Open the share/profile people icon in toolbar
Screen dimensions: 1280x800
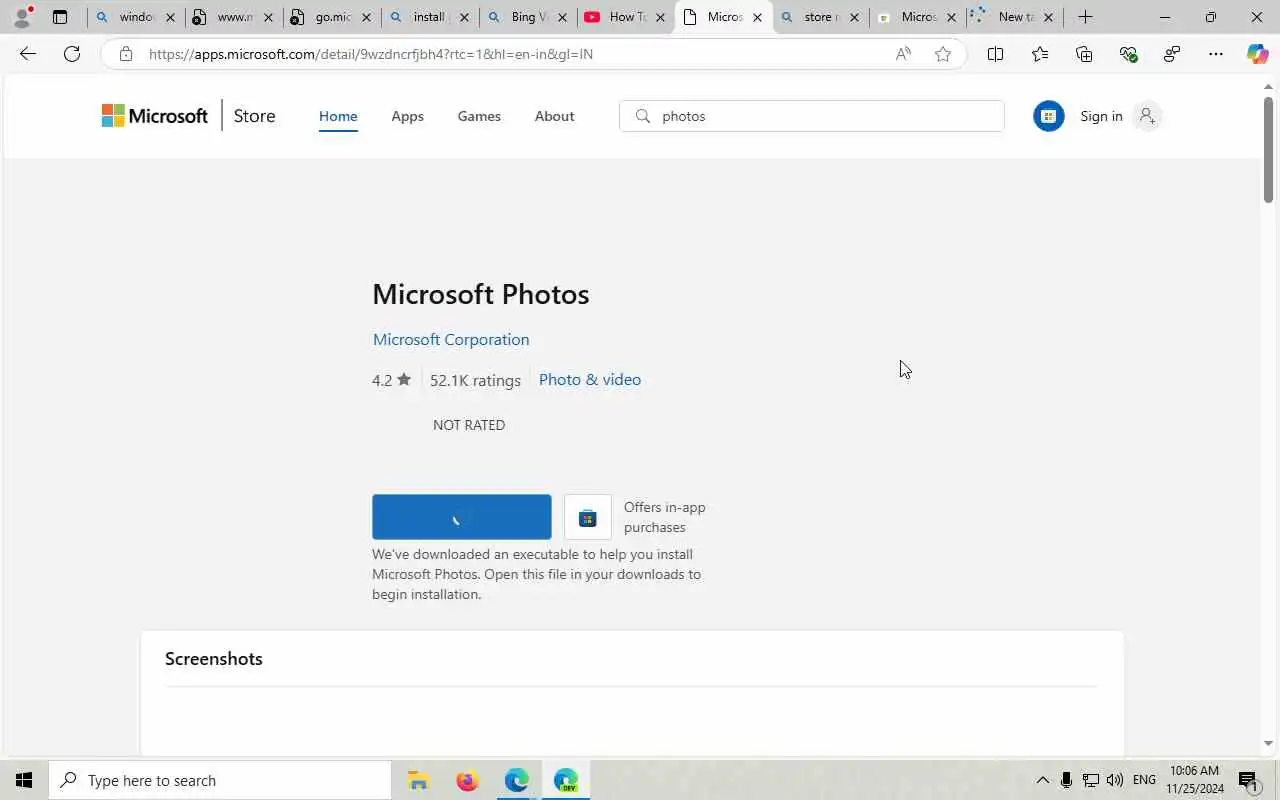(x=1172, y=54)
